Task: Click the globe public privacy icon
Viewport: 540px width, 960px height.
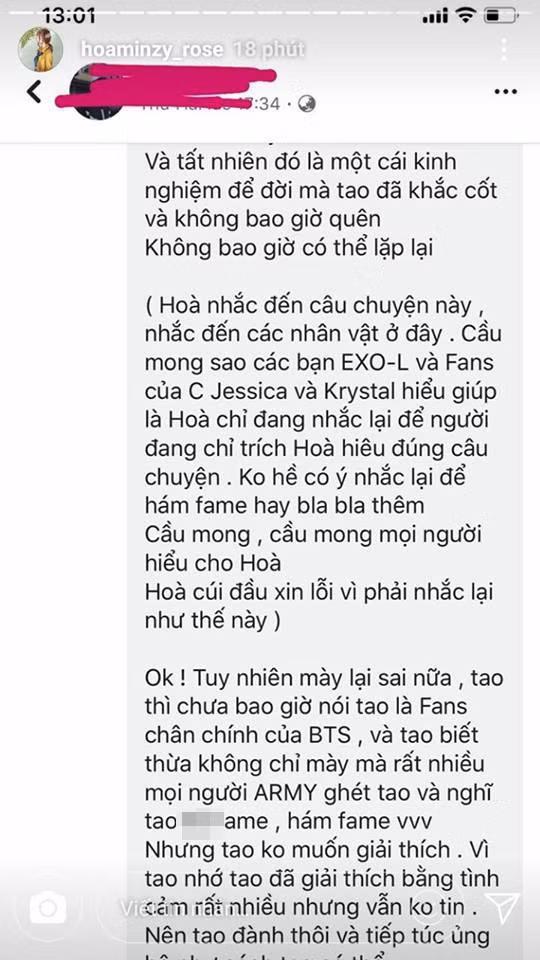Action: click(x=307, y=104)
